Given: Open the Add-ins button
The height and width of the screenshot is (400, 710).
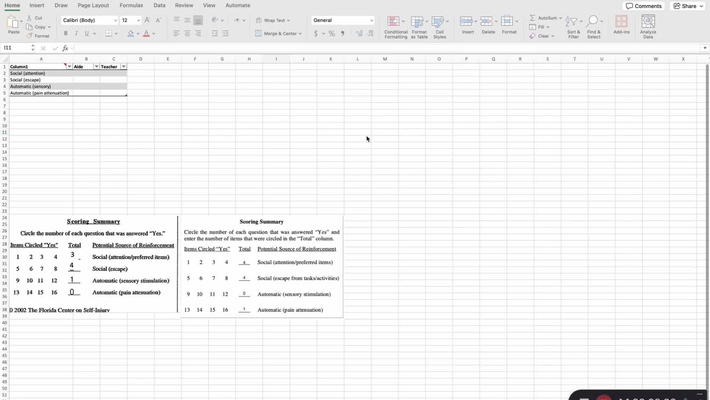Looking at the screenshot, I should coord(621,25).
